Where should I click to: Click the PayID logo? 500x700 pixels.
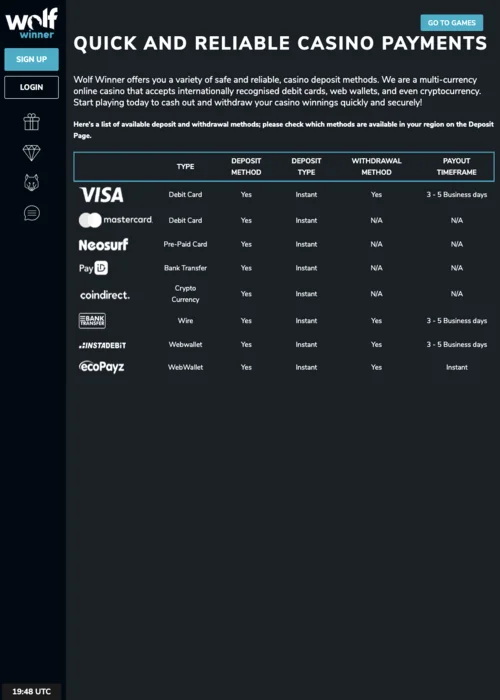93,268
